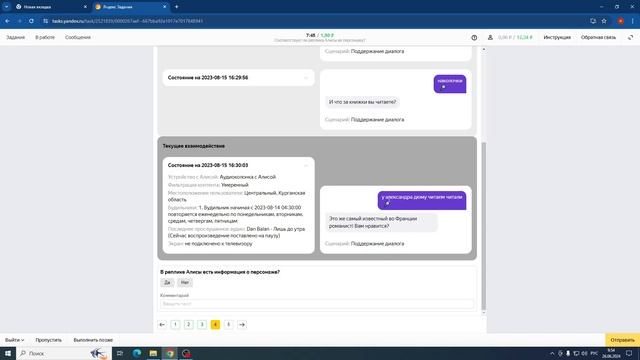Launch Microsoft Edge from taskbar
This screenshot has height=360, width=640.
pyautogui.click(x=137, y=353)
